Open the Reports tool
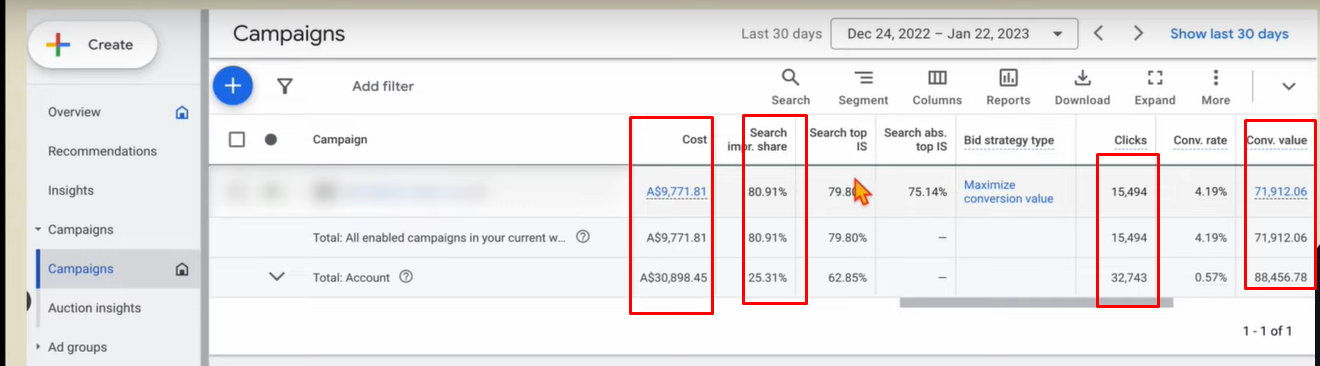Image resolution: width=1320 pixels, height=366 pixels. (1008, 87)
